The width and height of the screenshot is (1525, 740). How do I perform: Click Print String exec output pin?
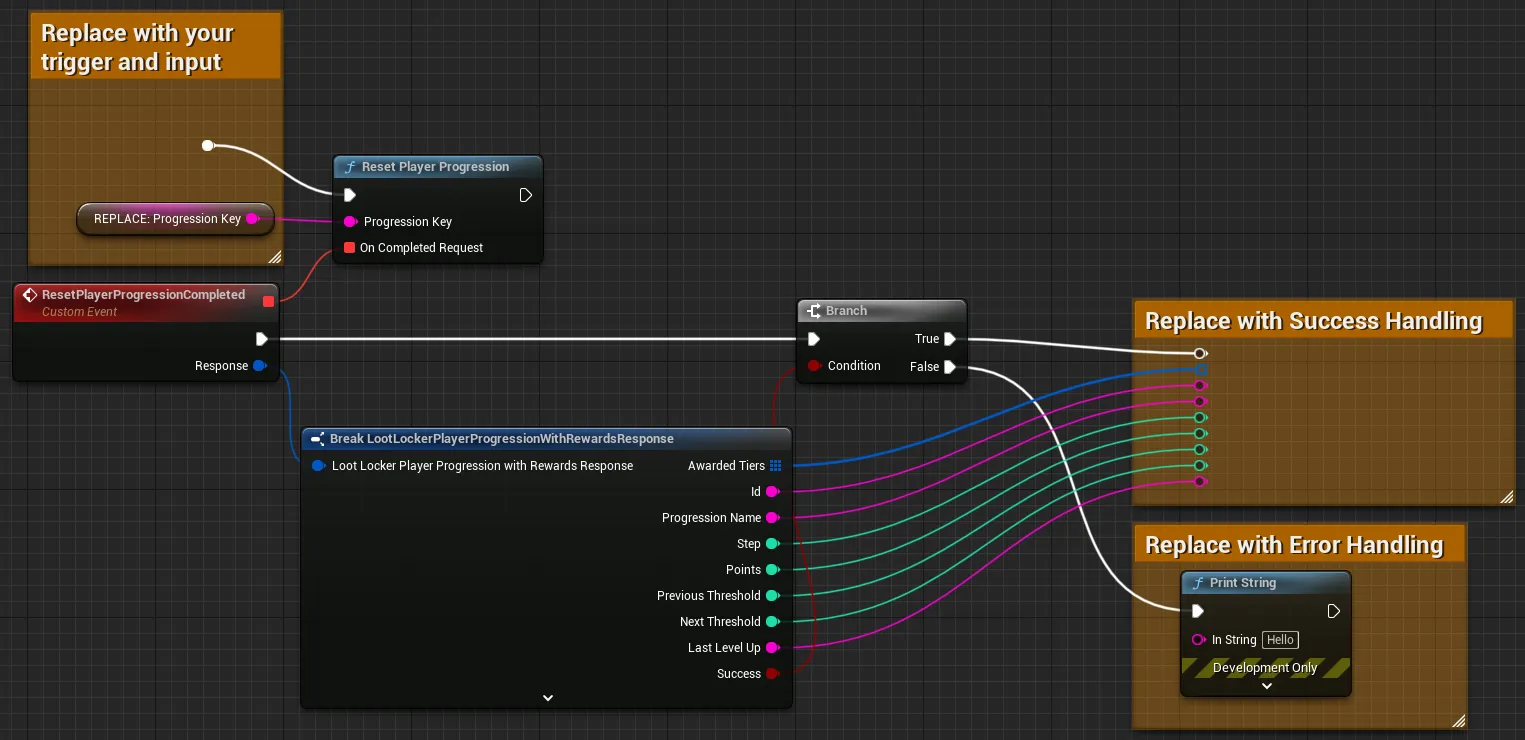tap(1334, 611)
